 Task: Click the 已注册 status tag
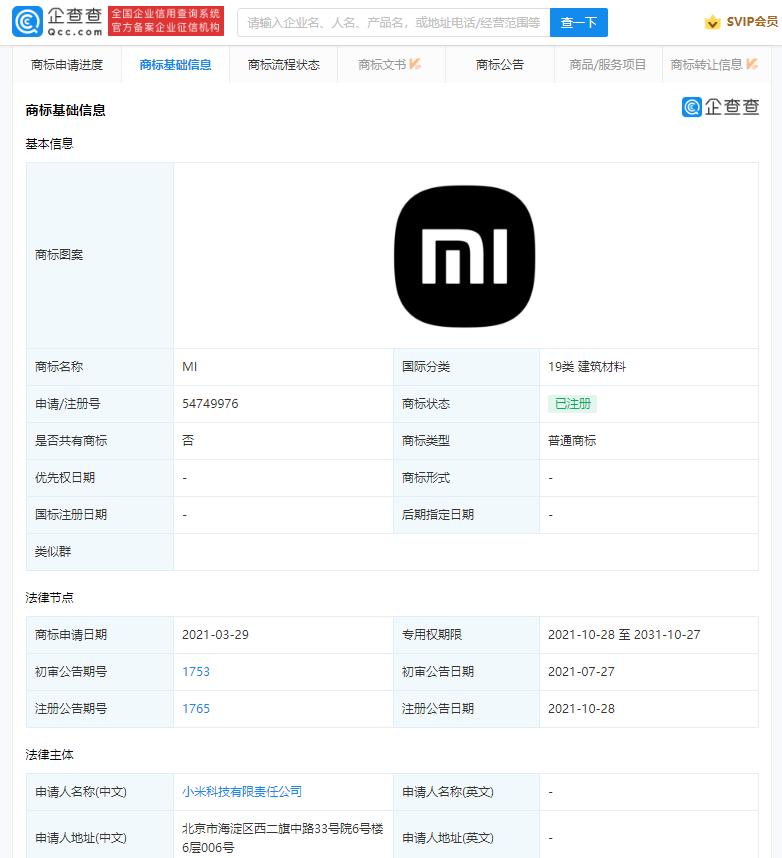(572, 404)
